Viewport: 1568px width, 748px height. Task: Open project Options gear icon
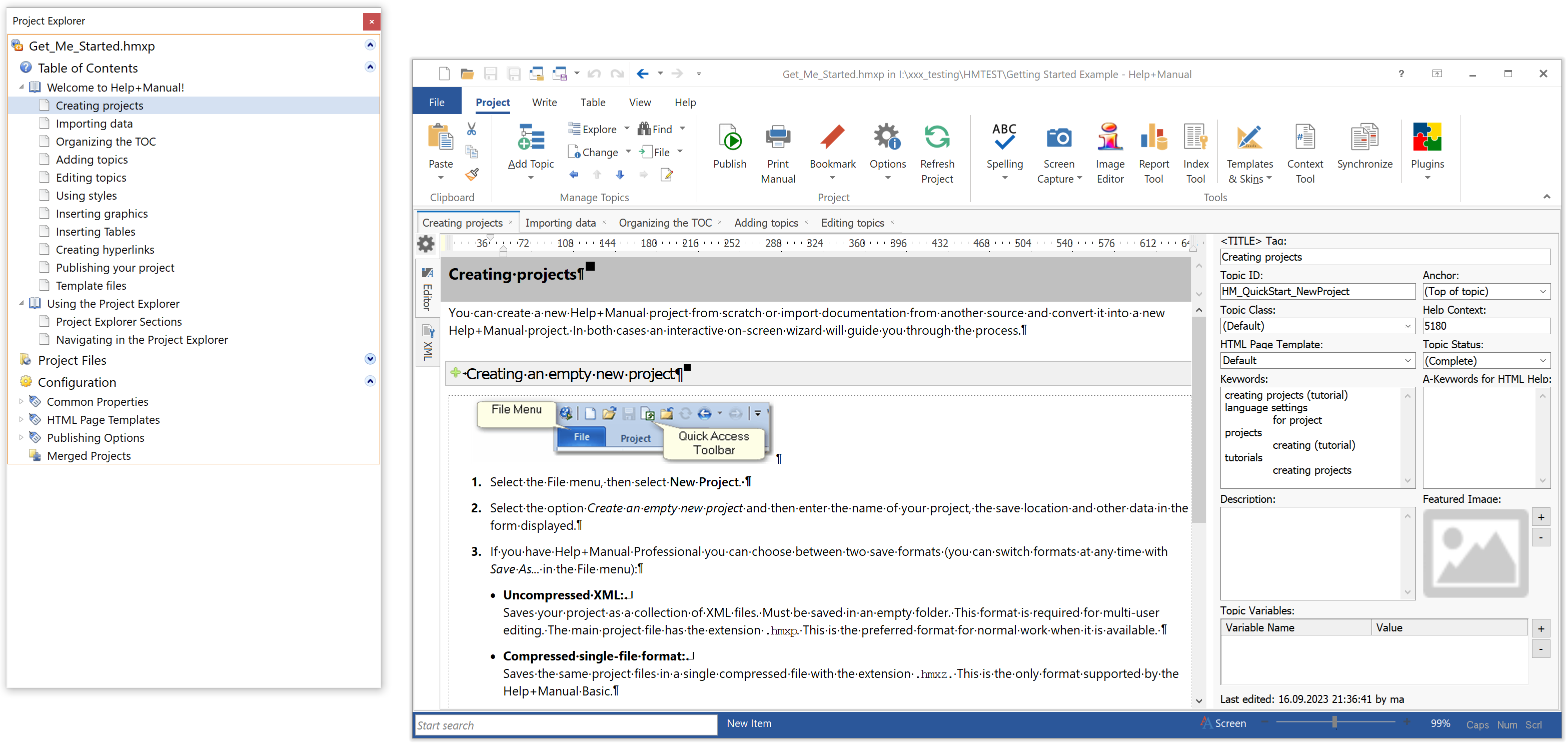coord(887,138)
